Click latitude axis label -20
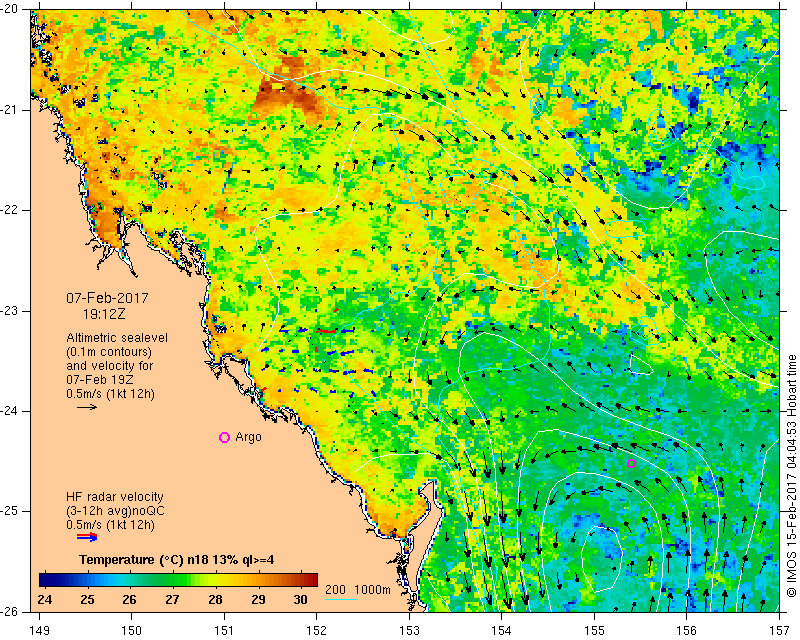 pyautogui.click(x=10, y=10)
